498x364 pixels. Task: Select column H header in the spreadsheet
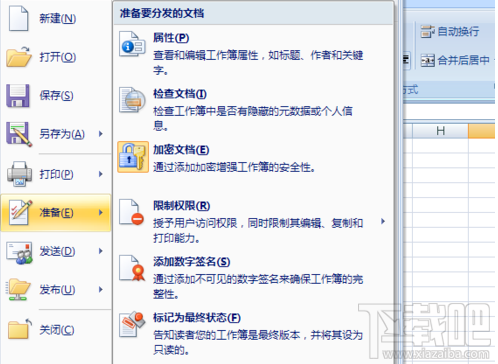click(x=440, y=131)
